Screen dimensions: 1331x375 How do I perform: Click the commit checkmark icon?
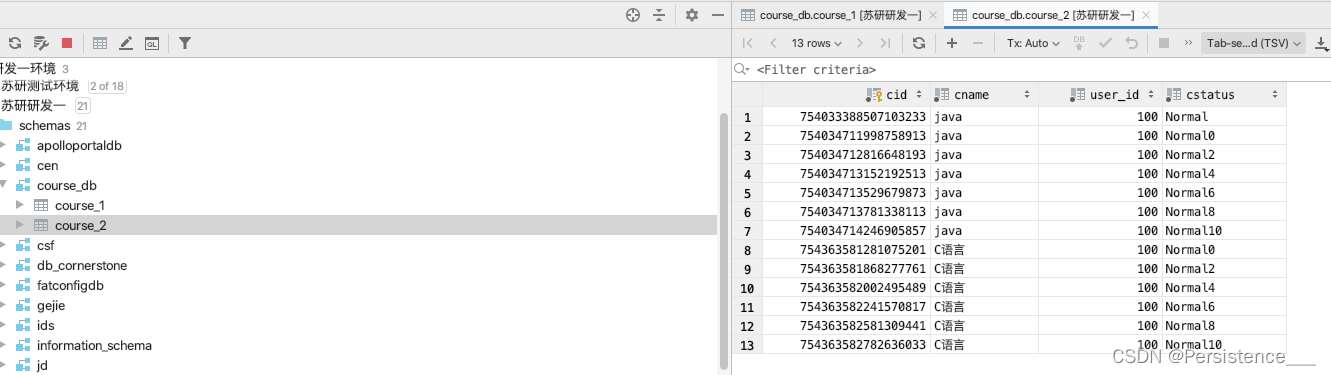click(x=1105, y=43)
